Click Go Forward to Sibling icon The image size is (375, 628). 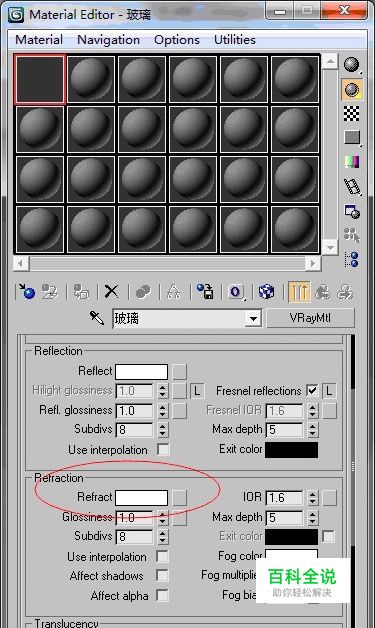(x=345, y=292)
